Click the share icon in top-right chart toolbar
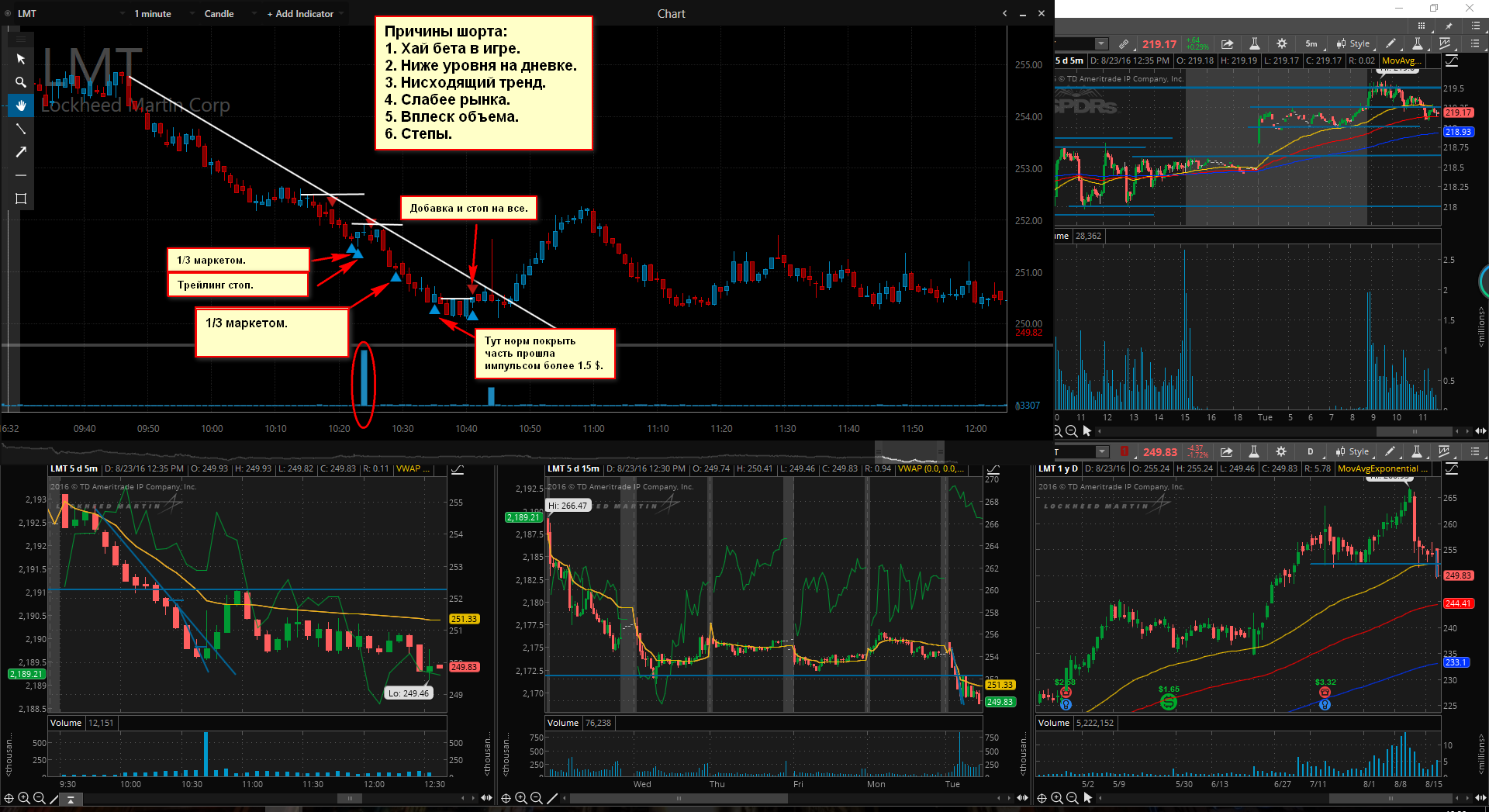This screenshot has height=812, width=1489. point(1227,44)
